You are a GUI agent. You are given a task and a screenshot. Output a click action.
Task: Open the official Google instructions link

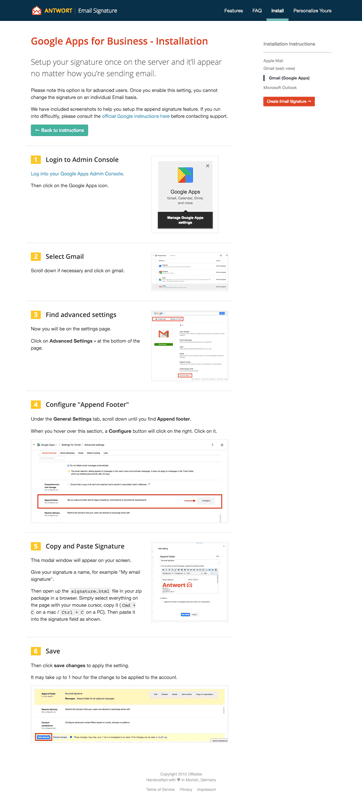(x=136, y=116)
